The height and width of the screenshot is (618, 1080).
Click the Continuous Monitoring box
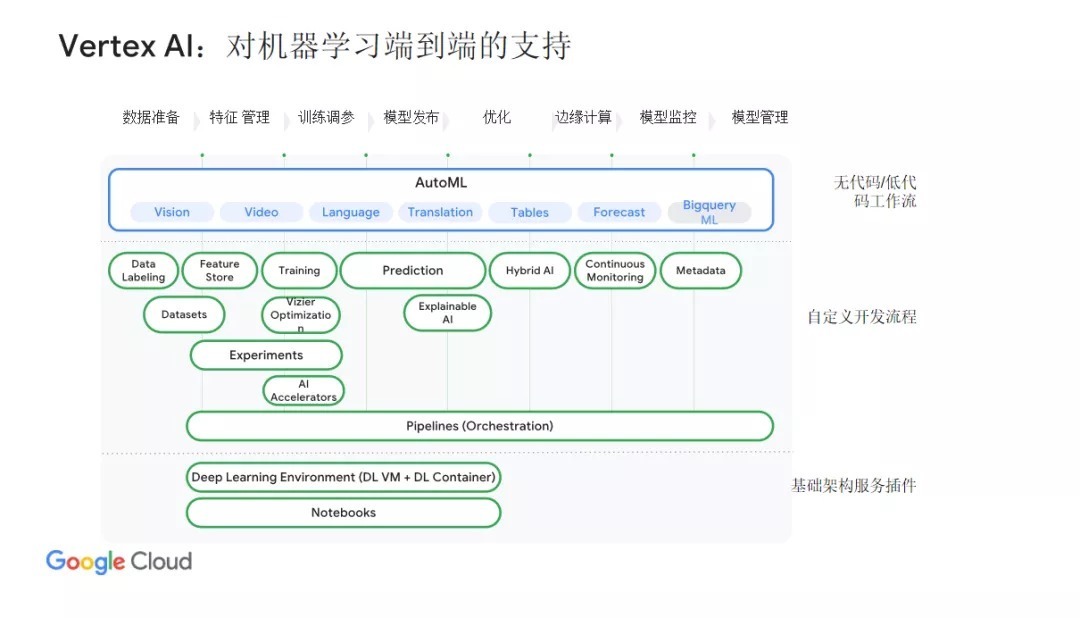[615, 271]
